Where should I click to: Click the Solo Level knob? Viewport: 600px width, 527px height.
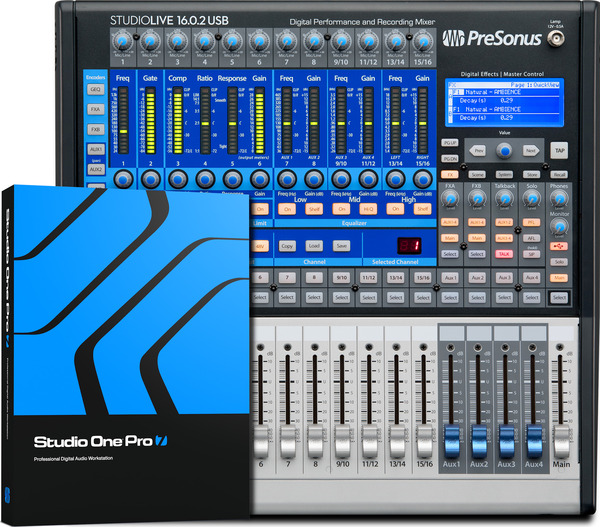(532, 199)
